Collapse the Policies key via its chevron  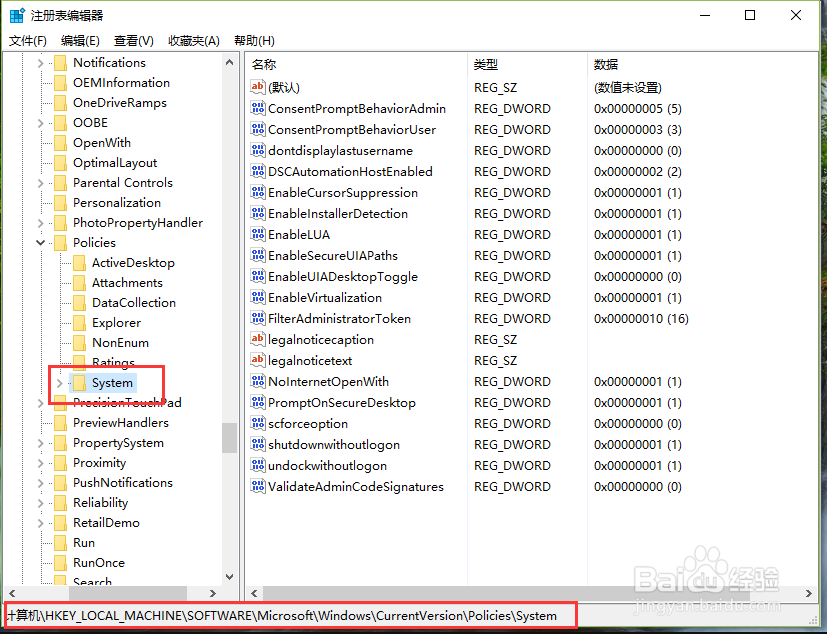point(41,242)
